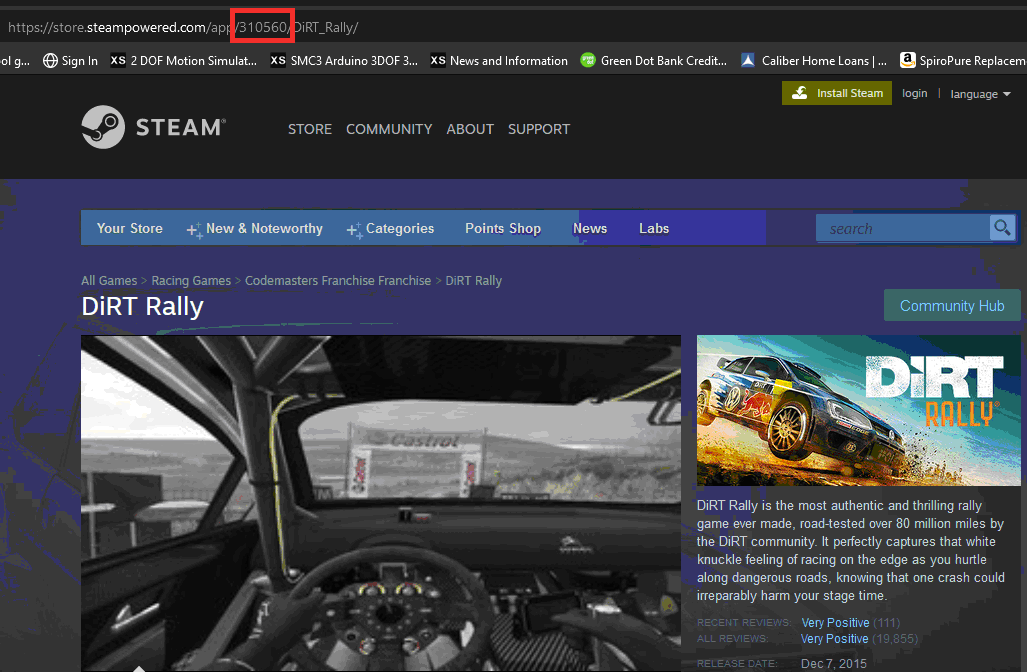Viewport: 1027px width, 672px height.
Task: Click the DiRT Rally header capsule image
Action: tap(859, 411)
